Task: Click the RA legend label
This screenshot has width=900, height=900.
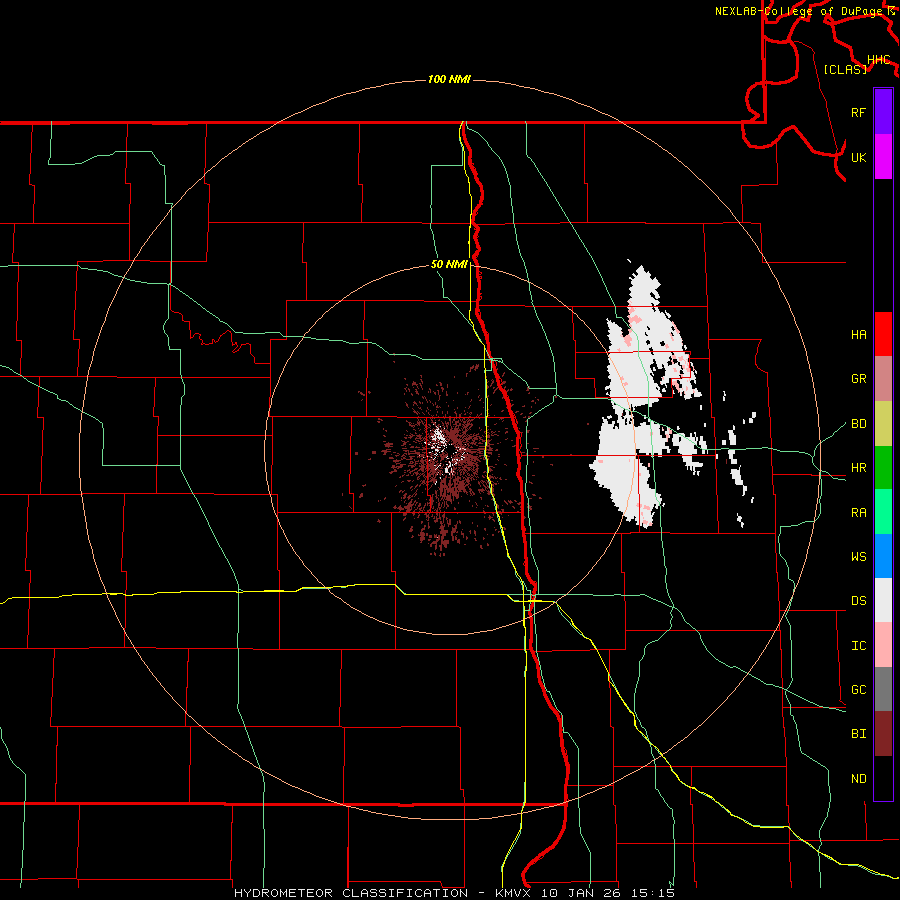Action: (x=858, y=513)
